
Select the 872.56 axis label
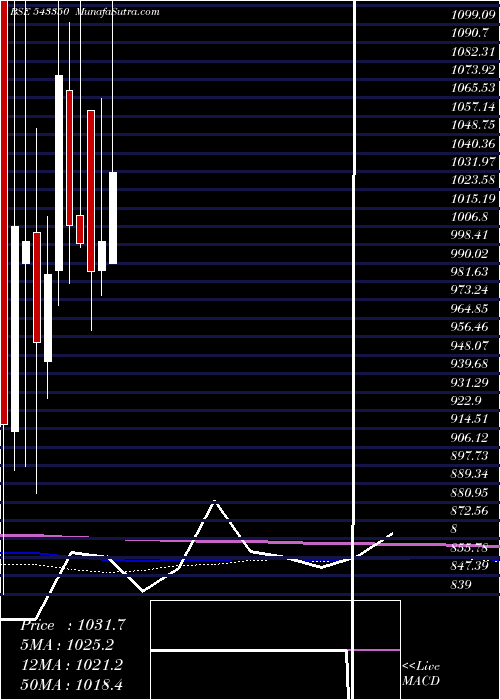pos(471,511)
